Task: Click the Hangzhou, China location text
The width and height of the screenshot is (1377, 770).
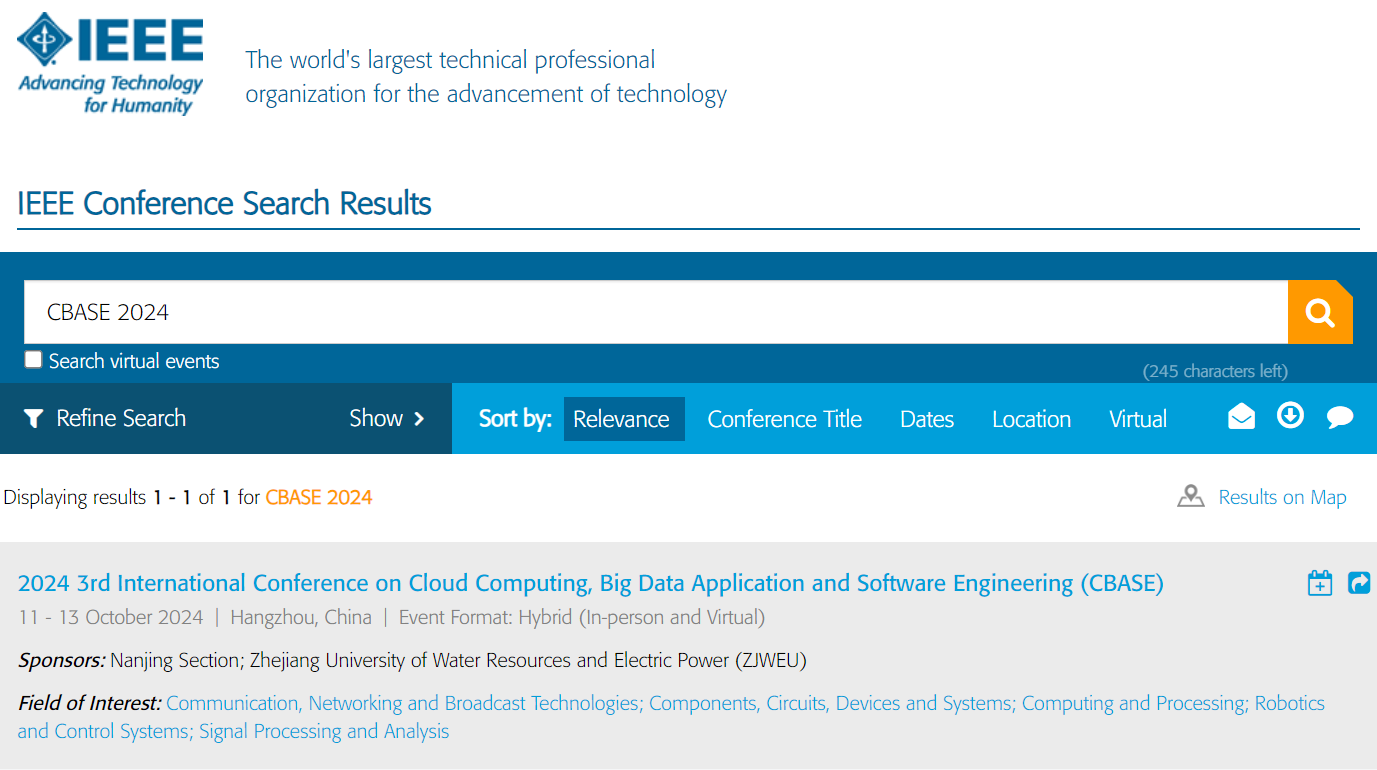Action: (301, 617)
